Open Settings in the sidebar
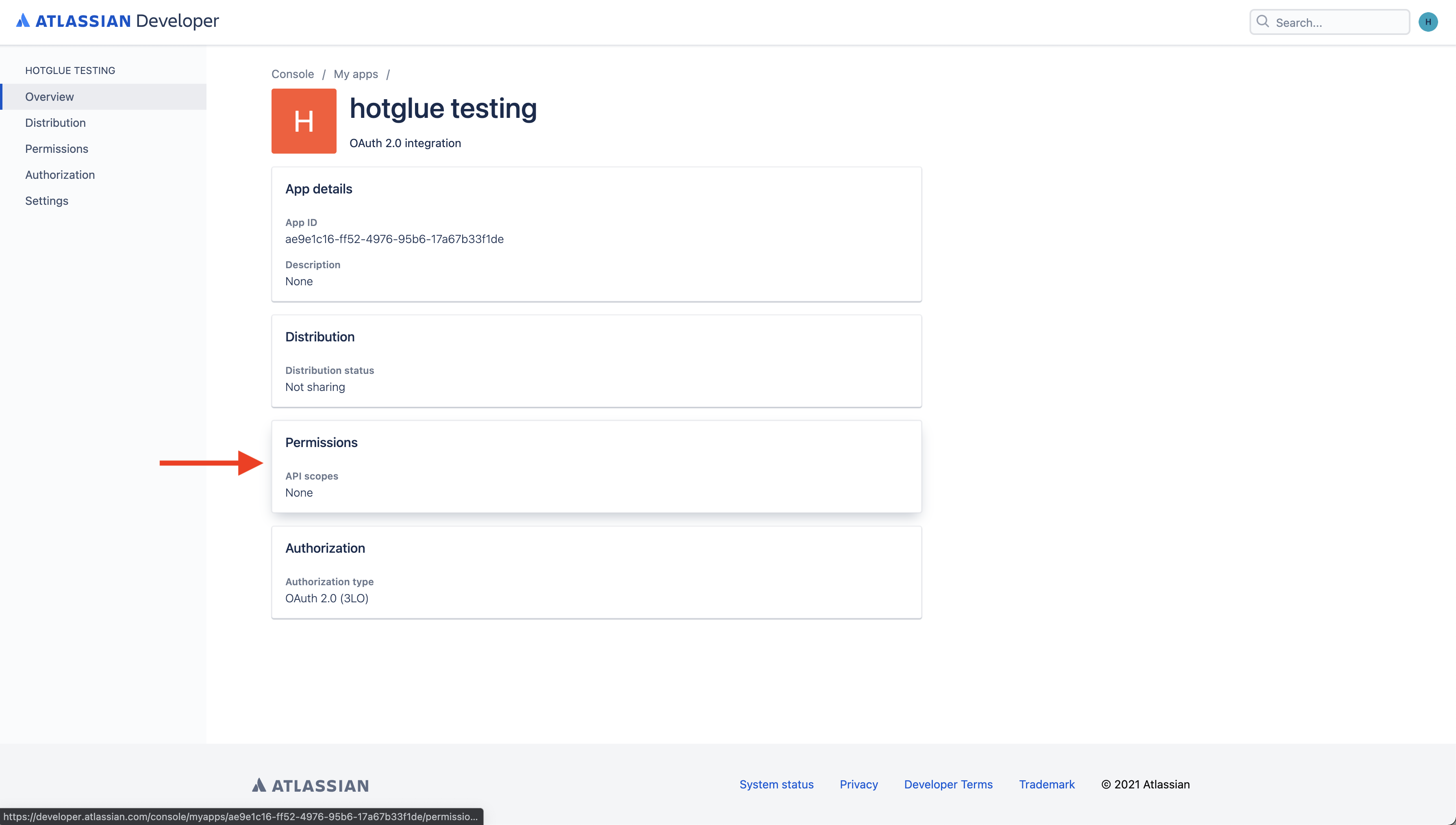1456x825 pixels. coord(46,201)
